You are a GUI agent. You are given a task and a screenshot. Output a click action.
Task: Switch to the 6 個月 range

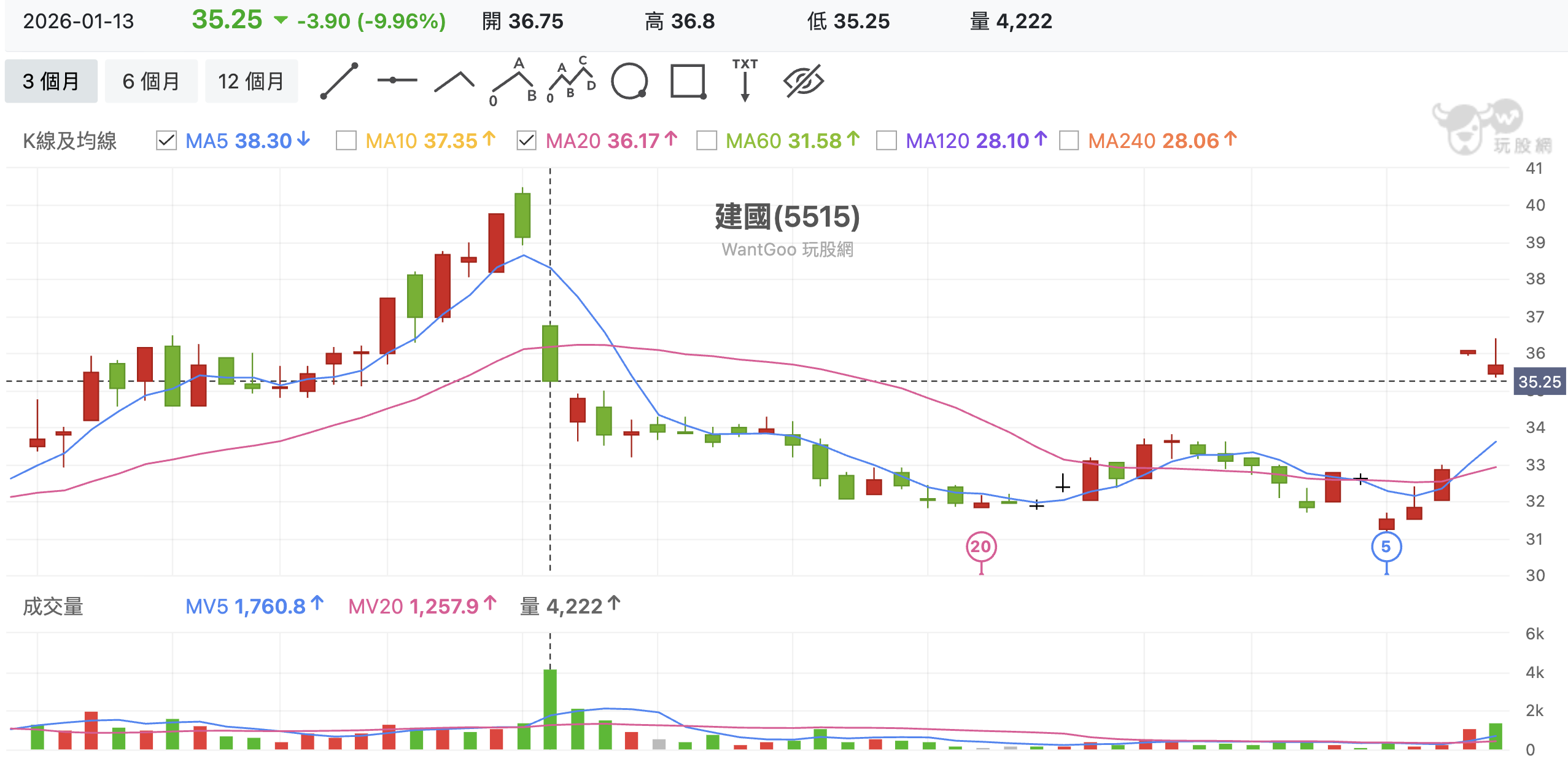click(x=151, y=81)
